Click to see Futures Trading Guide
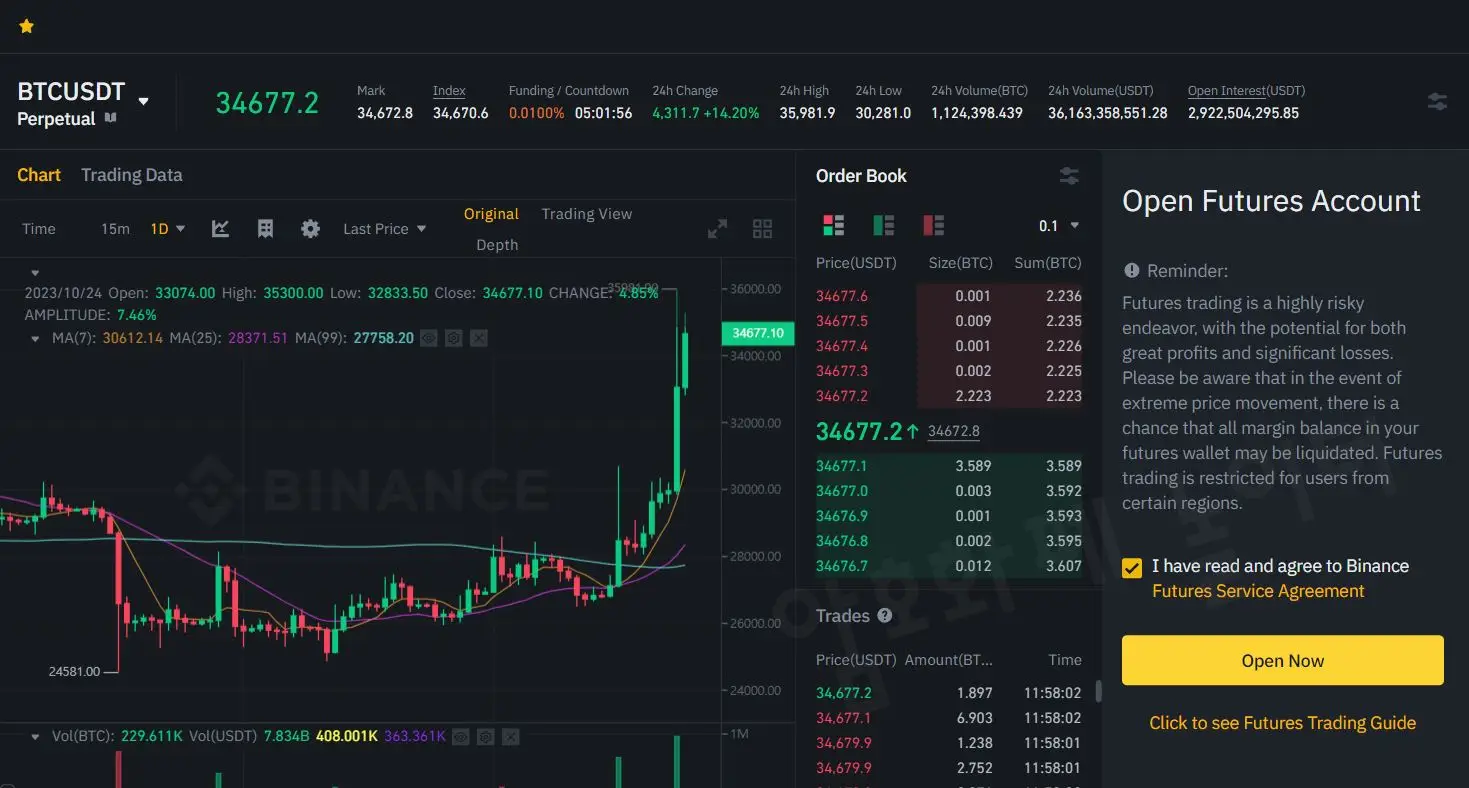1469x788 pixels. (x=1283, y=723)
